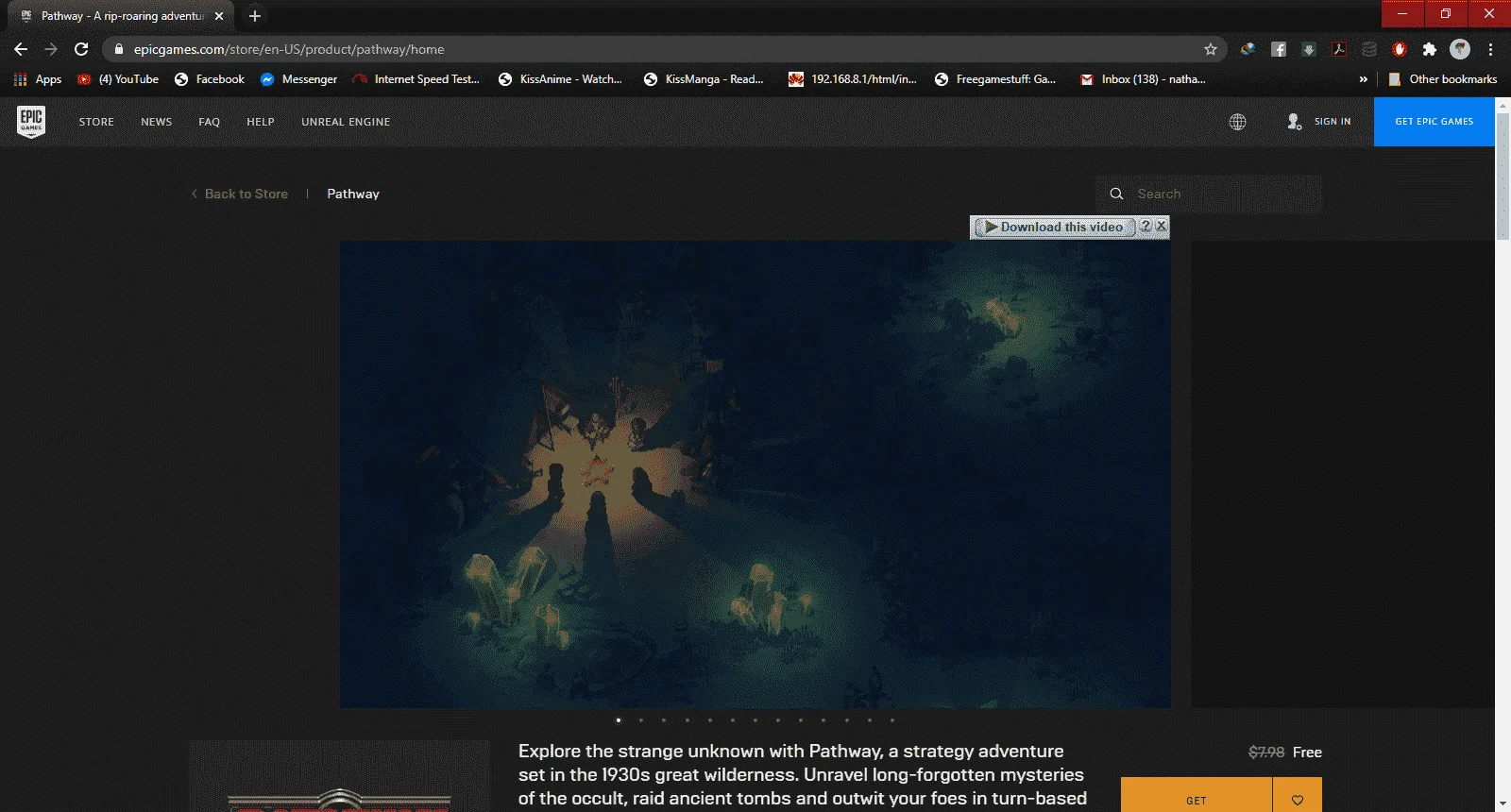This screenshot has height=812, width=1511.
Task: Open help on the video download bar
Action: click(1146, 226)
